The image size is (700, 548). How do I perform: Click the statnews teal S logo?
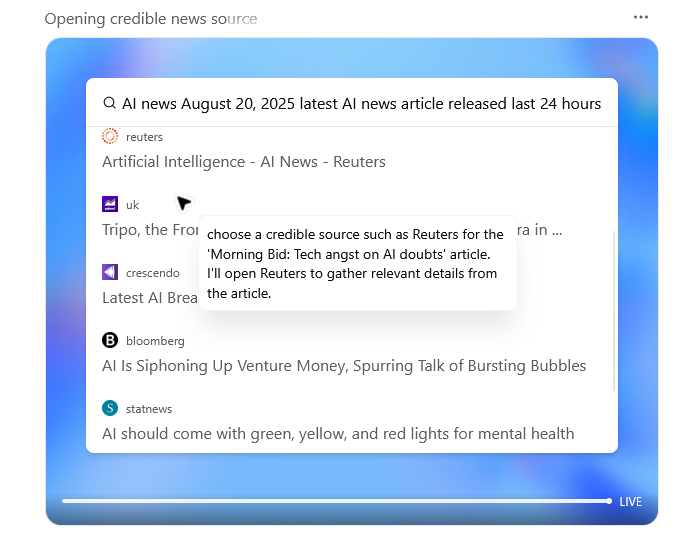click(x=110, y=408)
